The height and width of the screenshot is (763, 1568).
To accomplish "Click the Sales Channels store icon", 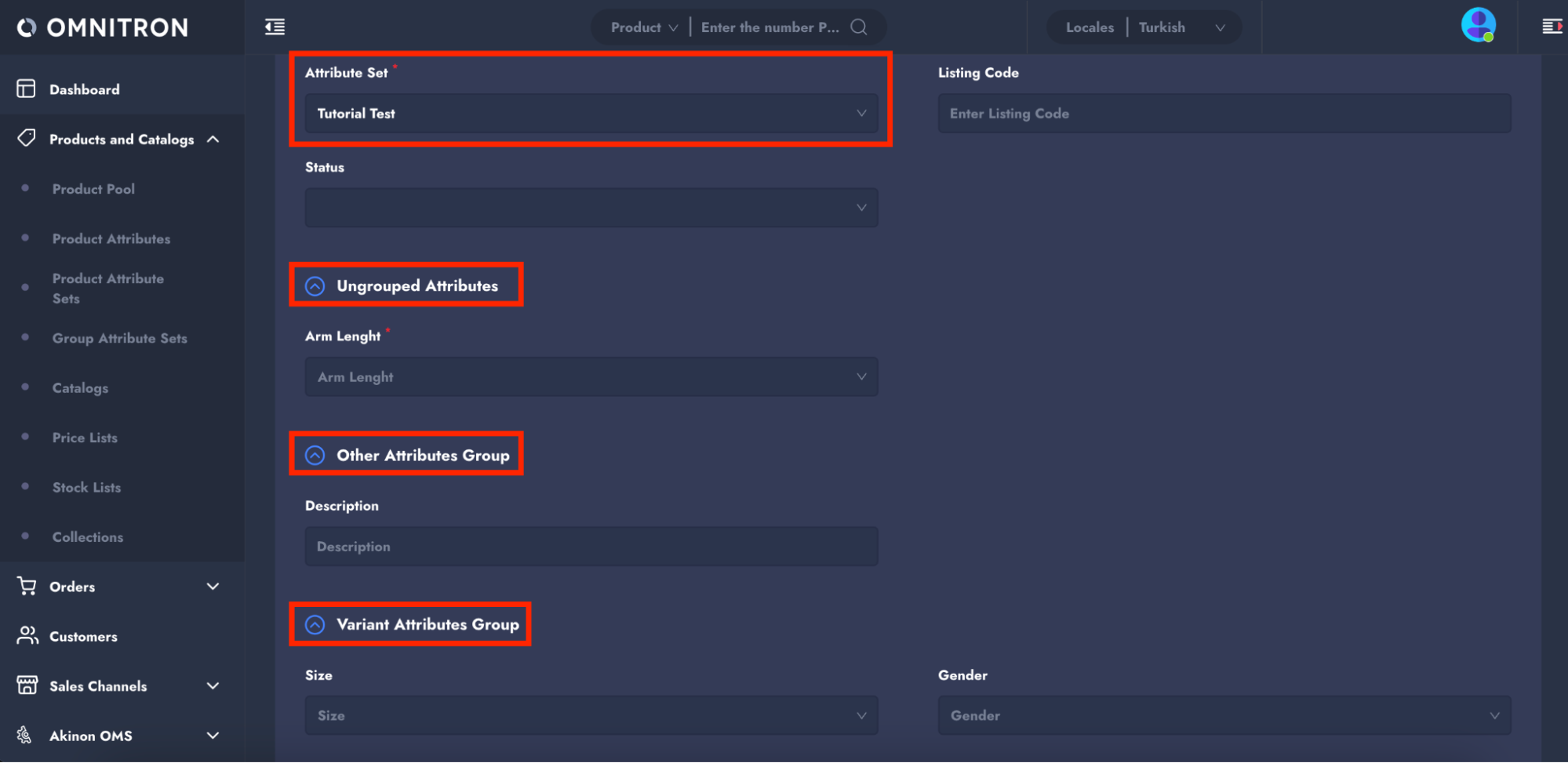I will point(27,686).
